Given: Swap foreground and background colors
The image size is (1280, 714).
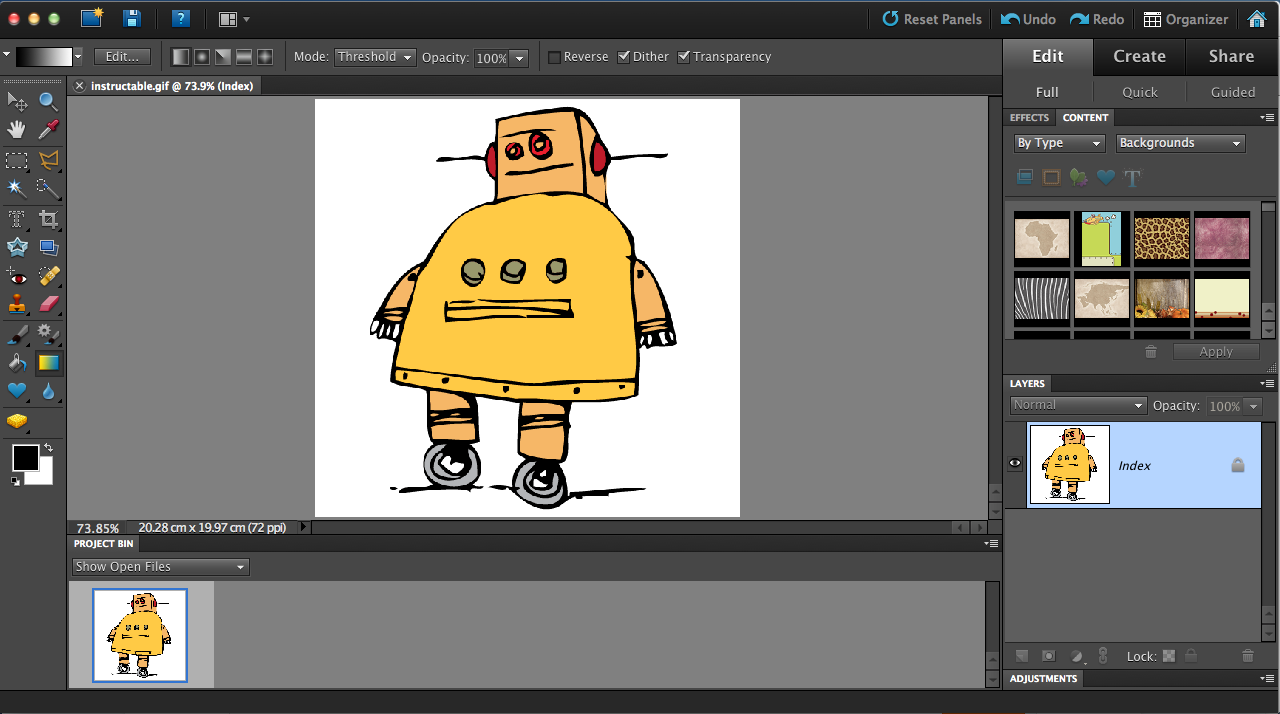Looking at the screenshot, I should (x=47, y=448).
